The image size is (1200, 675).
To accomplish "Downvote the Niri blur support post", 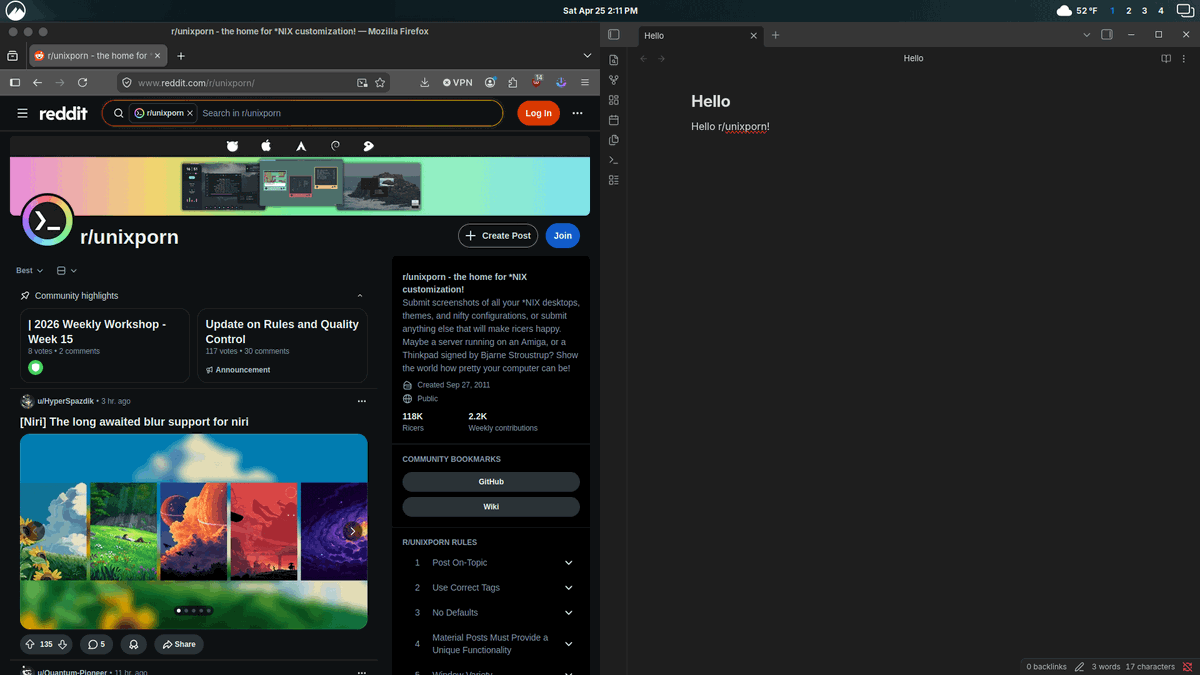I will pos(61,644).
